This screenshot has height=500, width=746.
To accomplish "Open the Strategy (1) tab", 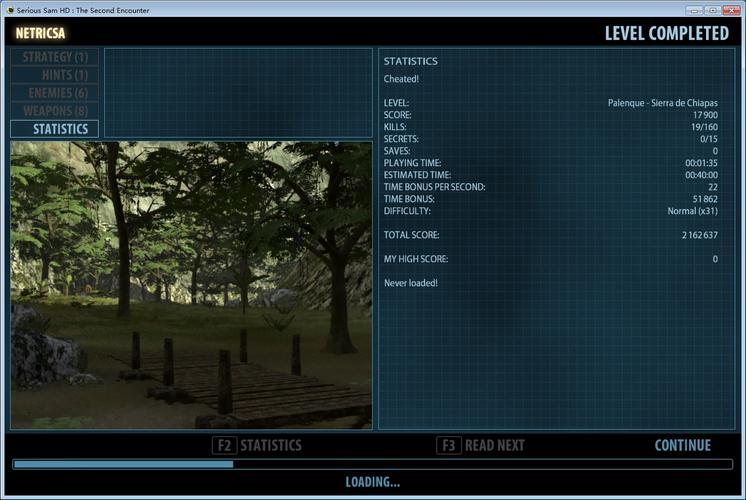I will 55,57.
